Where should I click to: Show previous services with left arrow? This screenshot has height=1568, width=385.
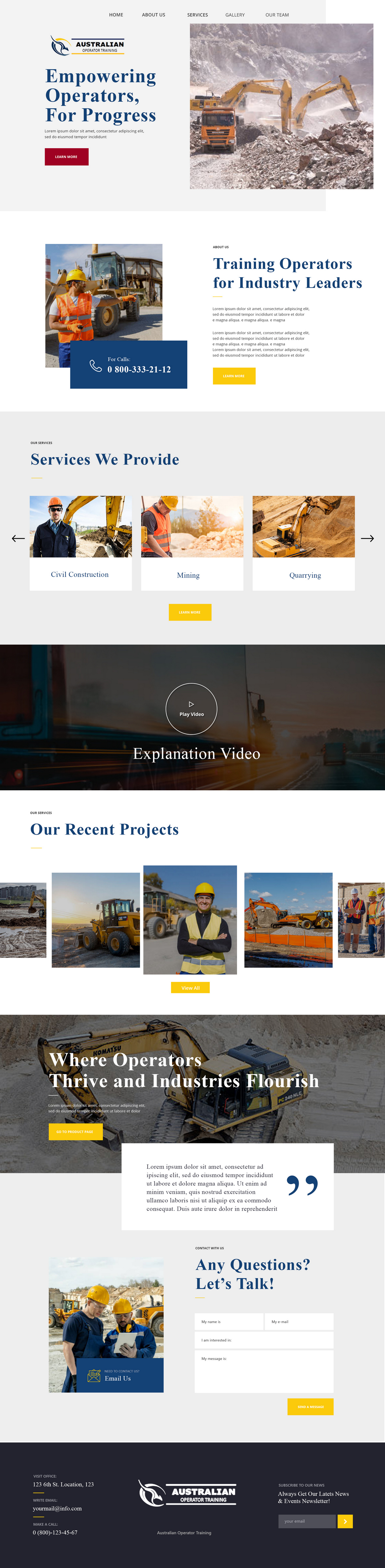pyautogui.click(x=18, y=538)
